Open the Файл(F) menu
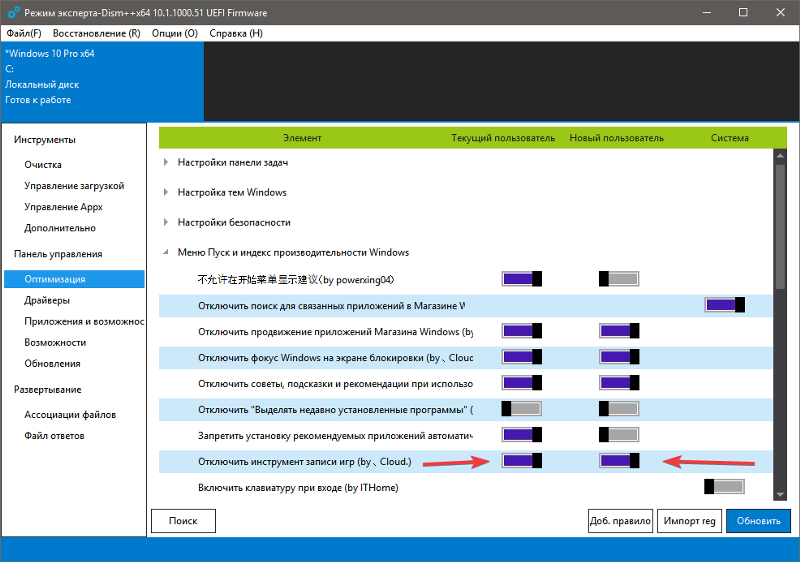The height and width of the screenshot is (562, 800). [x=23, y=33]
